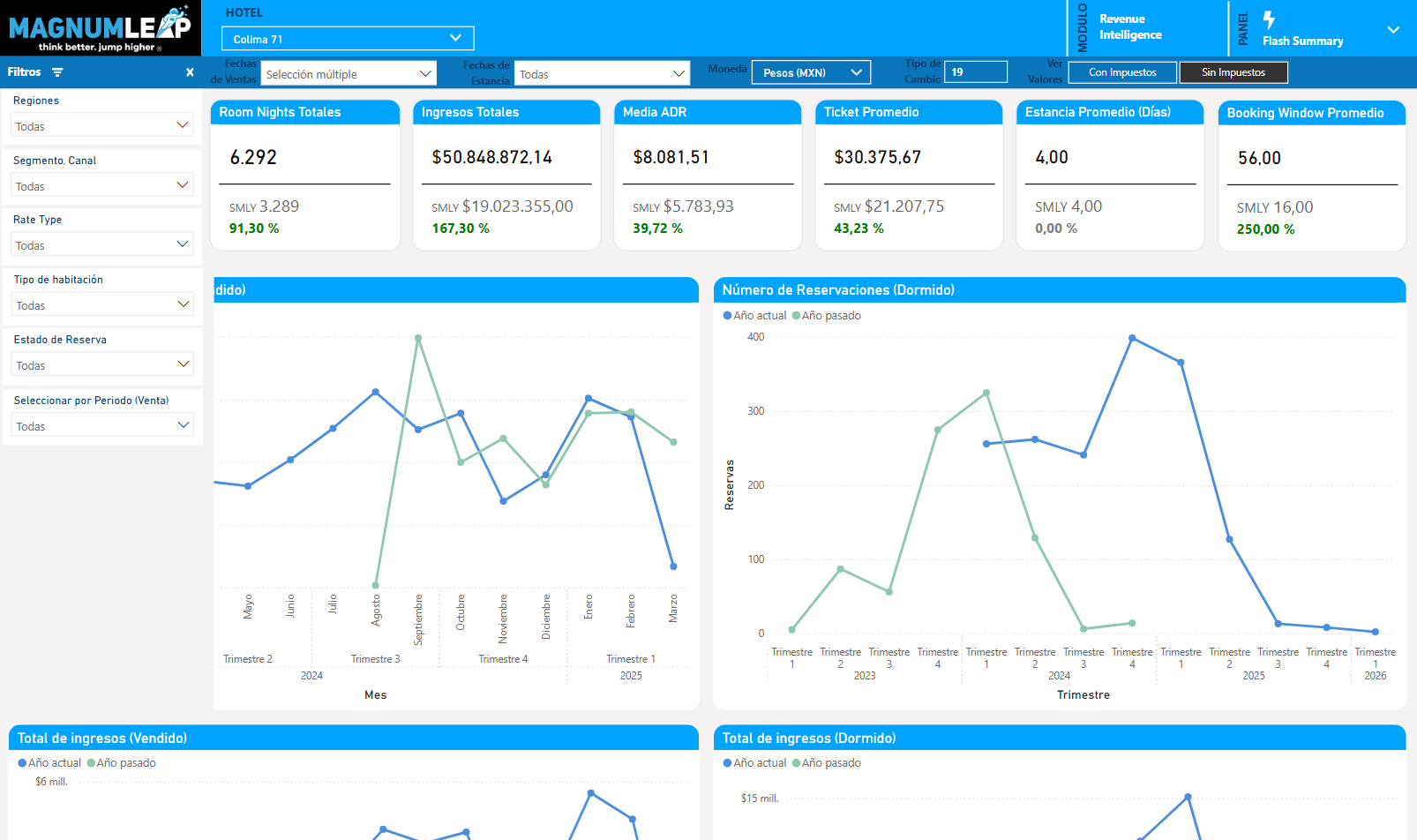Click the filter lines icon beside Filtros
The width and height of the screenshot is (1417, 840).
[57, 72]
